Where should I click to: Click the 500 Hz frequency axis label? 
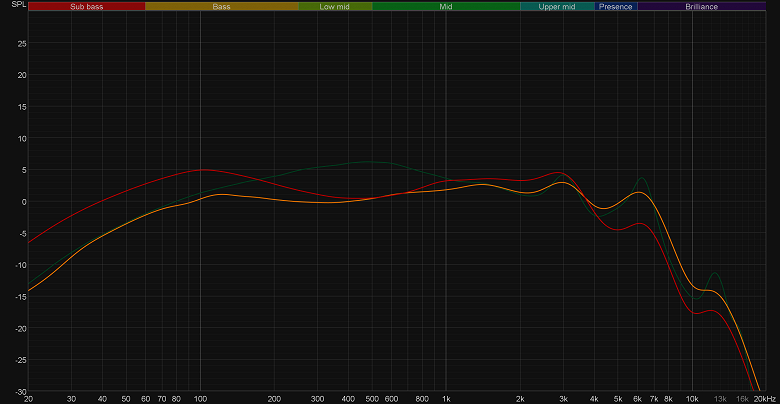pos(372,399)
